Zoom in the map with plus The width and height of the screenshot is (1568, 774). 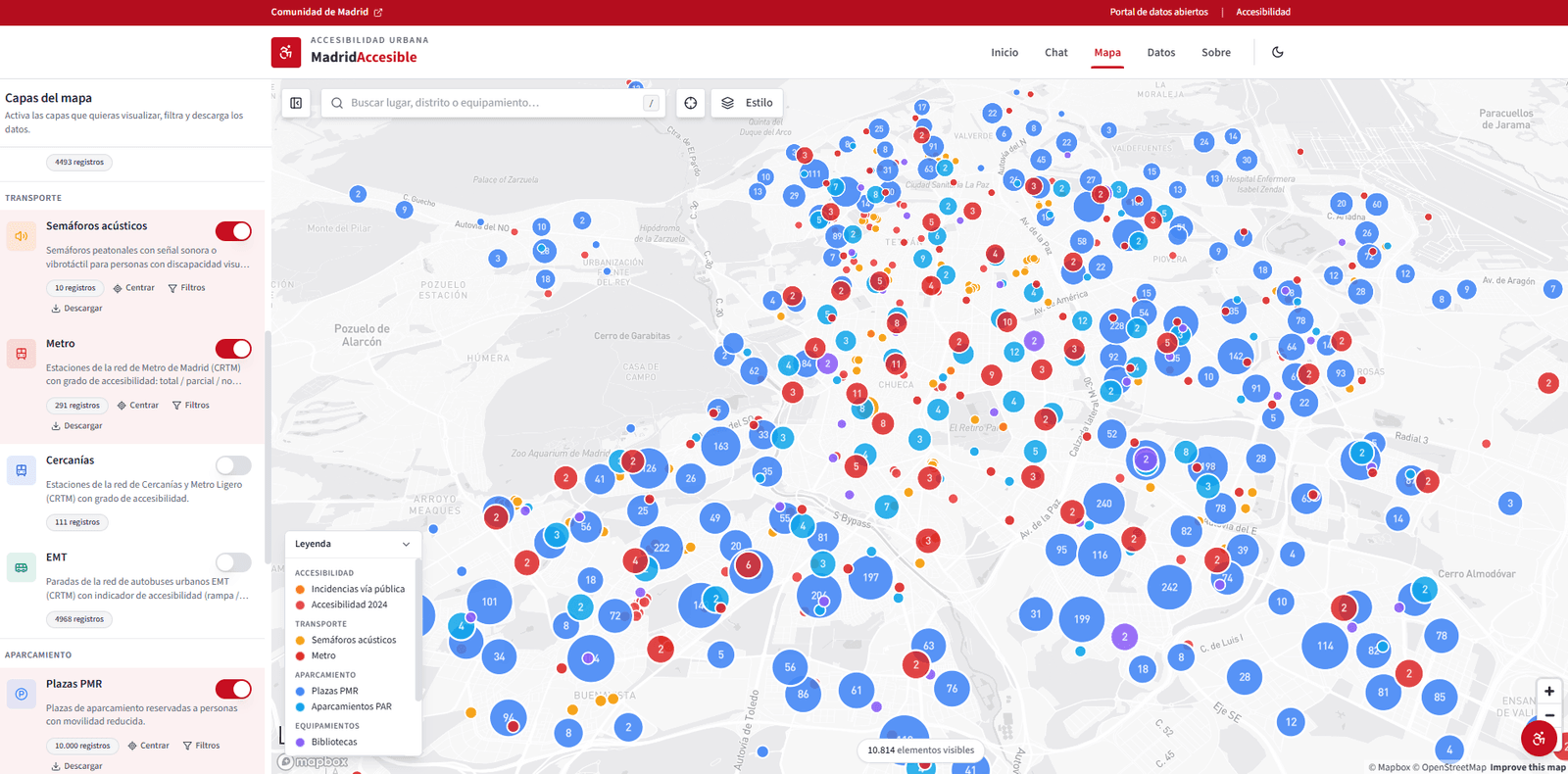click(x=1549, y=691)
